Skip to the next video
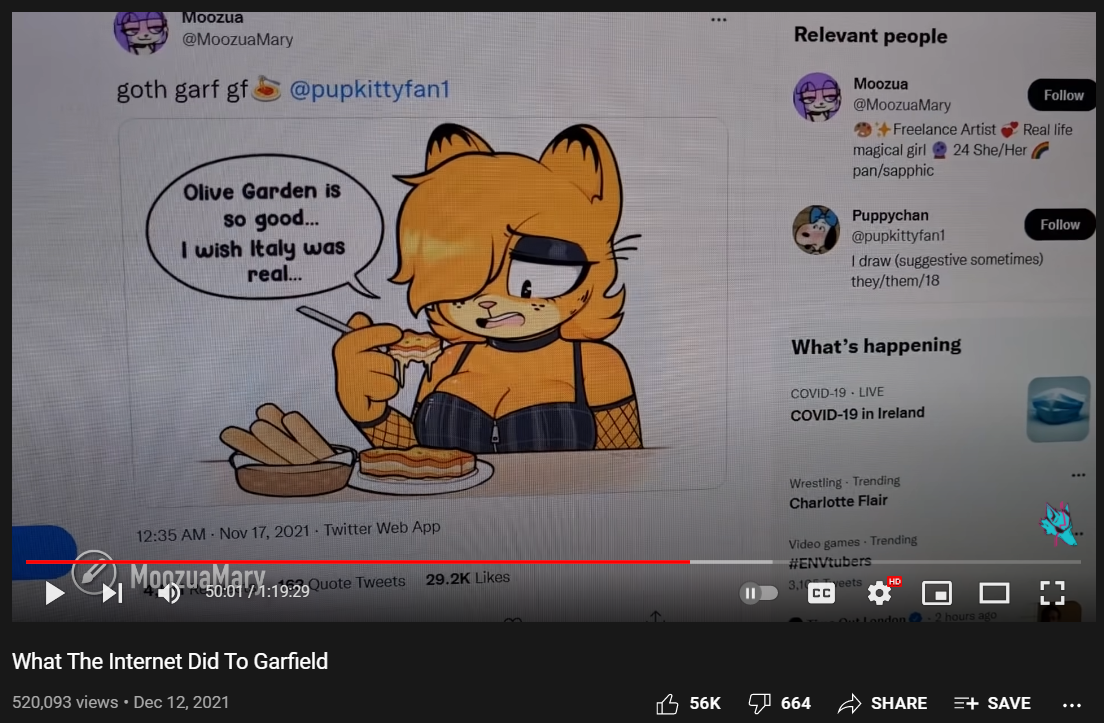Screen dimensions: 1104x723 (x=113, y=593)
